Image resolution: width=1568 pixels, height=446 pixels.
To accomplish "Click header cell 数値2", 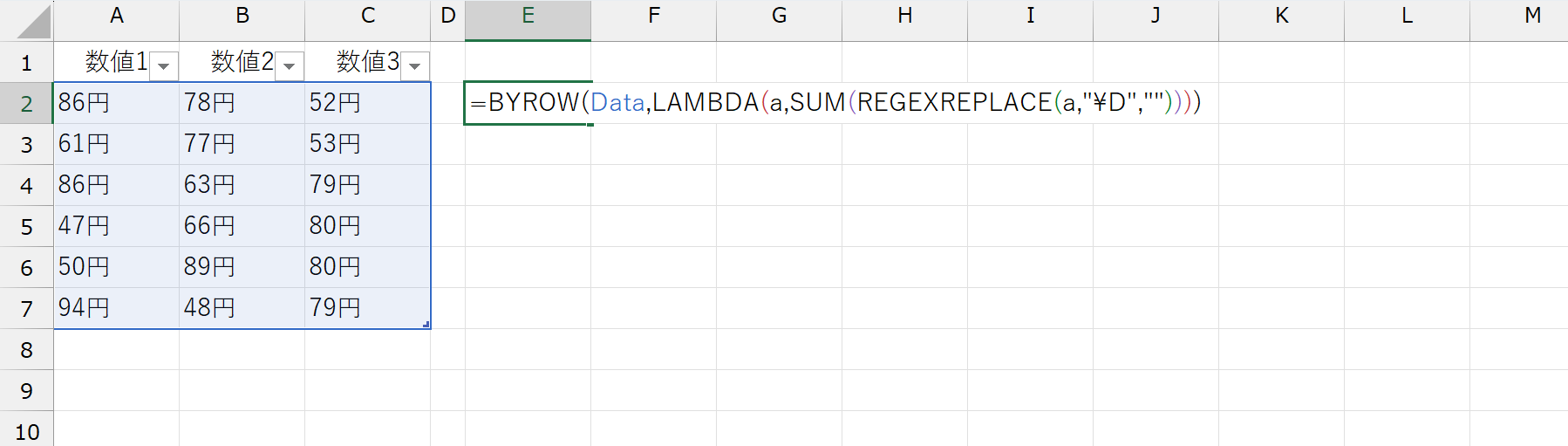I will [x=242, y=62].
